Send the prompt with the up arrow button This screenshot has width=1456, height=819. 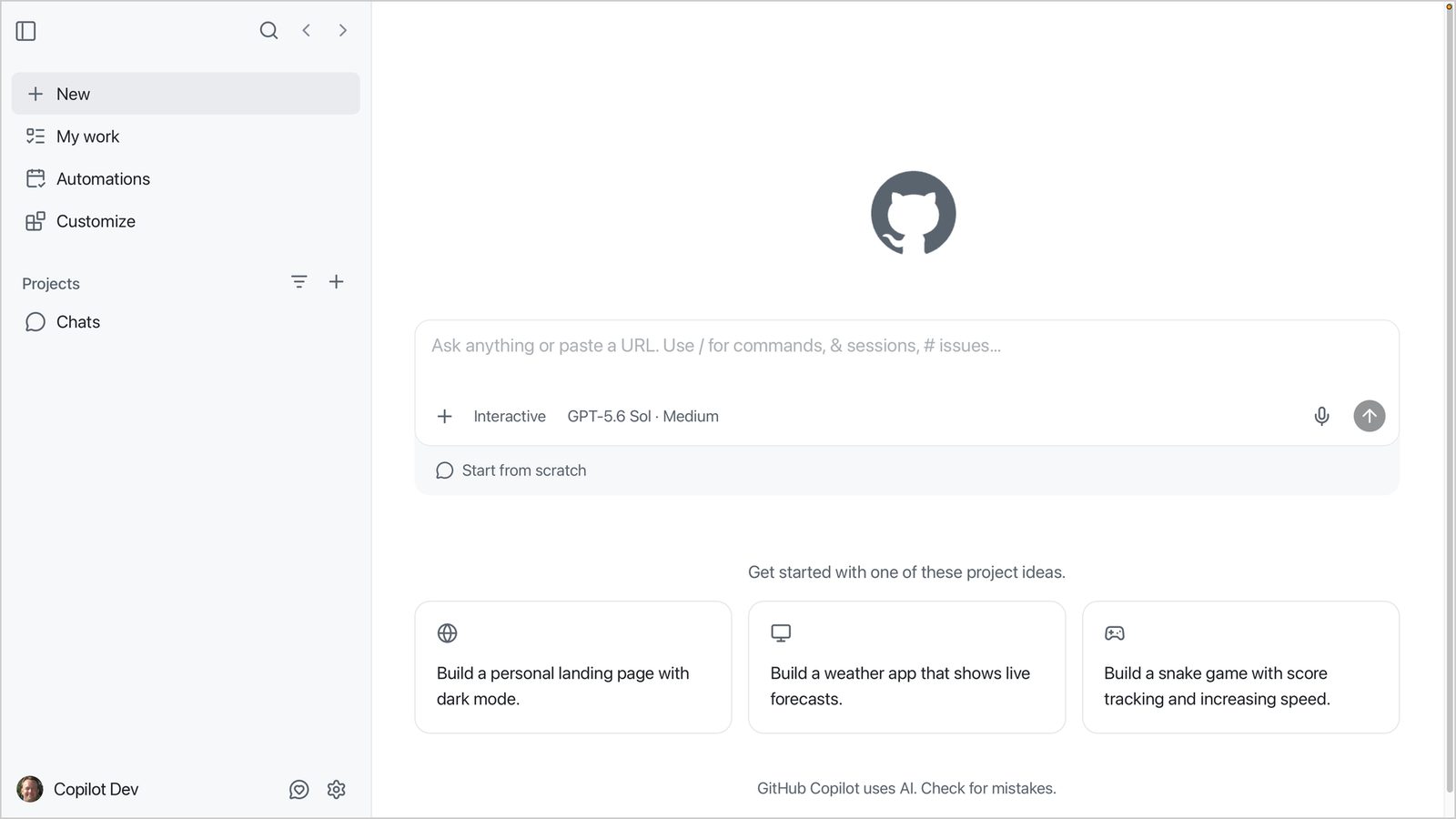pyautogui.click(x=1370, y=416)
